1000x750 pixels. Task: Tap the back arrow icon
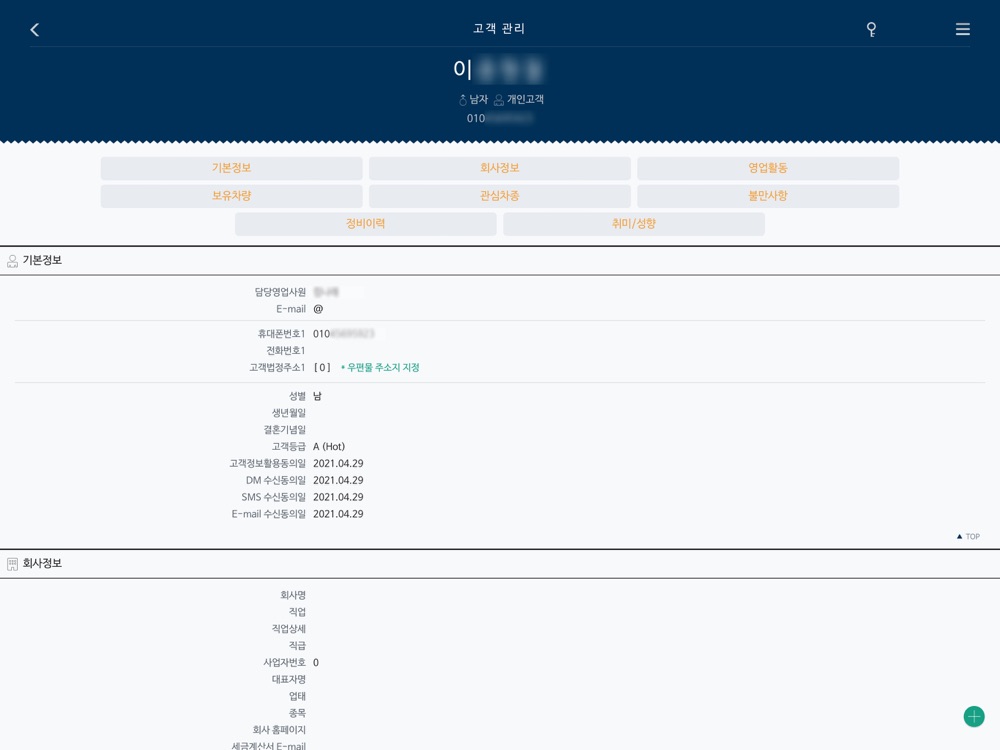35,30
